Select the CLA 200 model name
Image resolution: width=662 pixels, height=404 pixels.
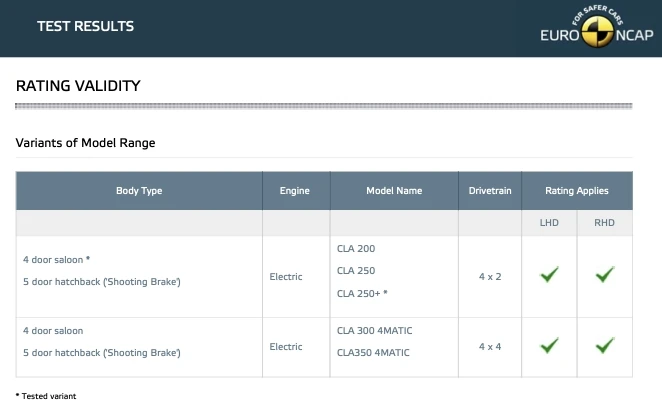tap(356, 249)
